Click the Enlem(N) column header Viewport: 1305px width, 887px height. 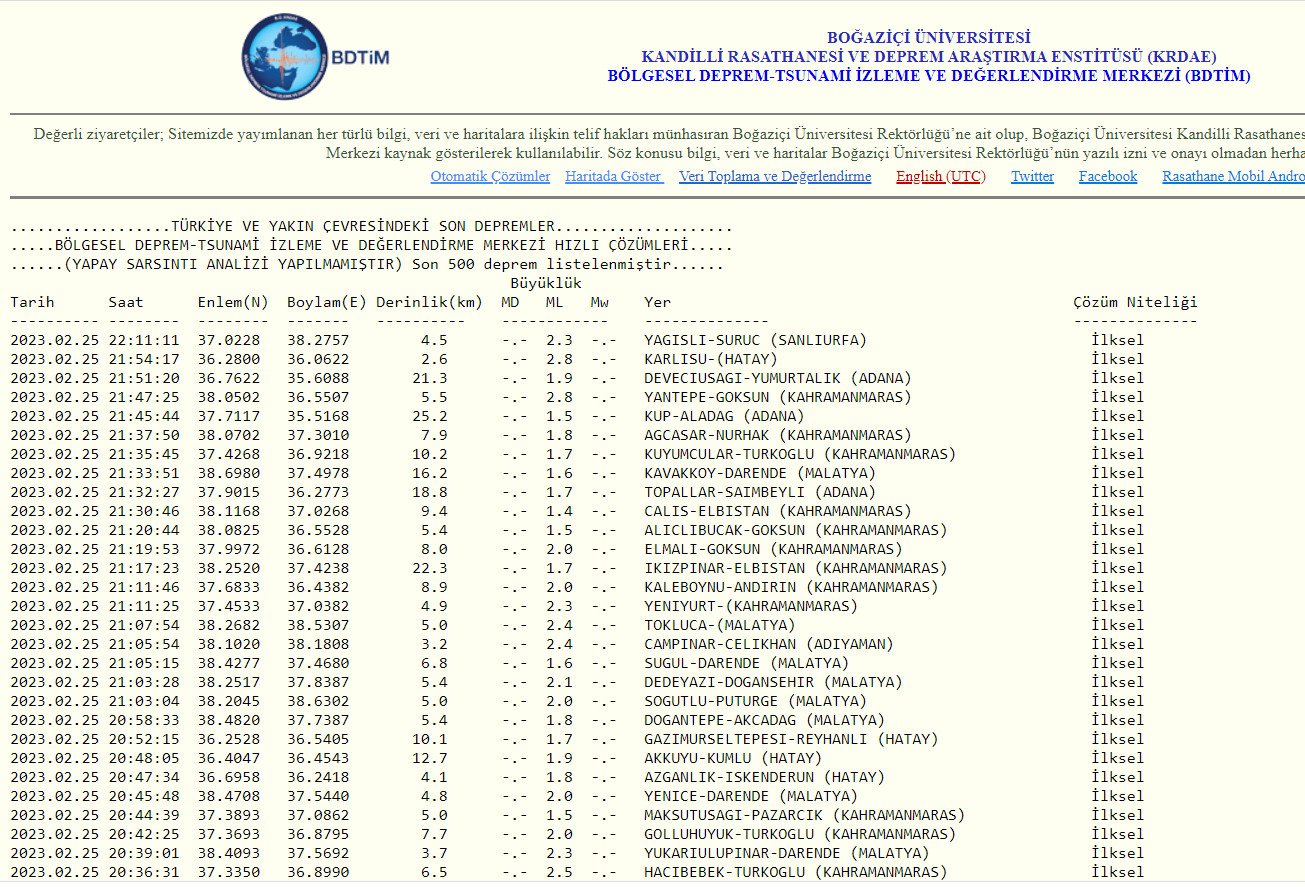coord(233,302)
